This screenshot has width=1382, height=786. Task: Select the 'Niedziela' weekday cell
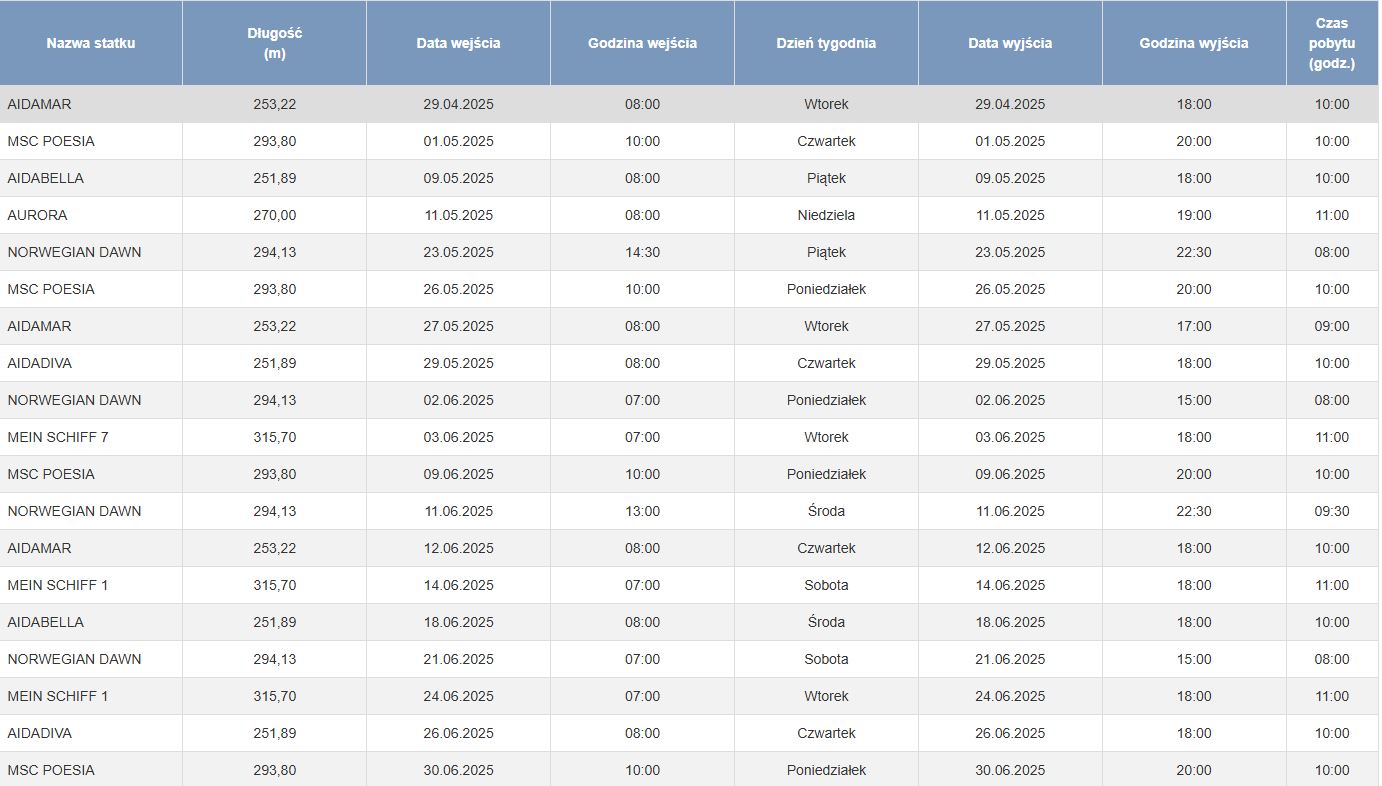click(x=826, y=215)
